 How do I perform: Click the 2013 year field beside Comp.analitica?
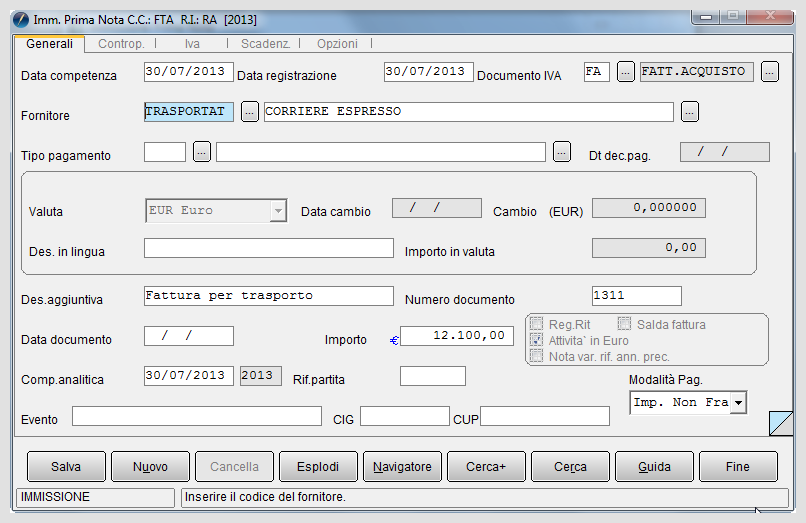[261, 376]
